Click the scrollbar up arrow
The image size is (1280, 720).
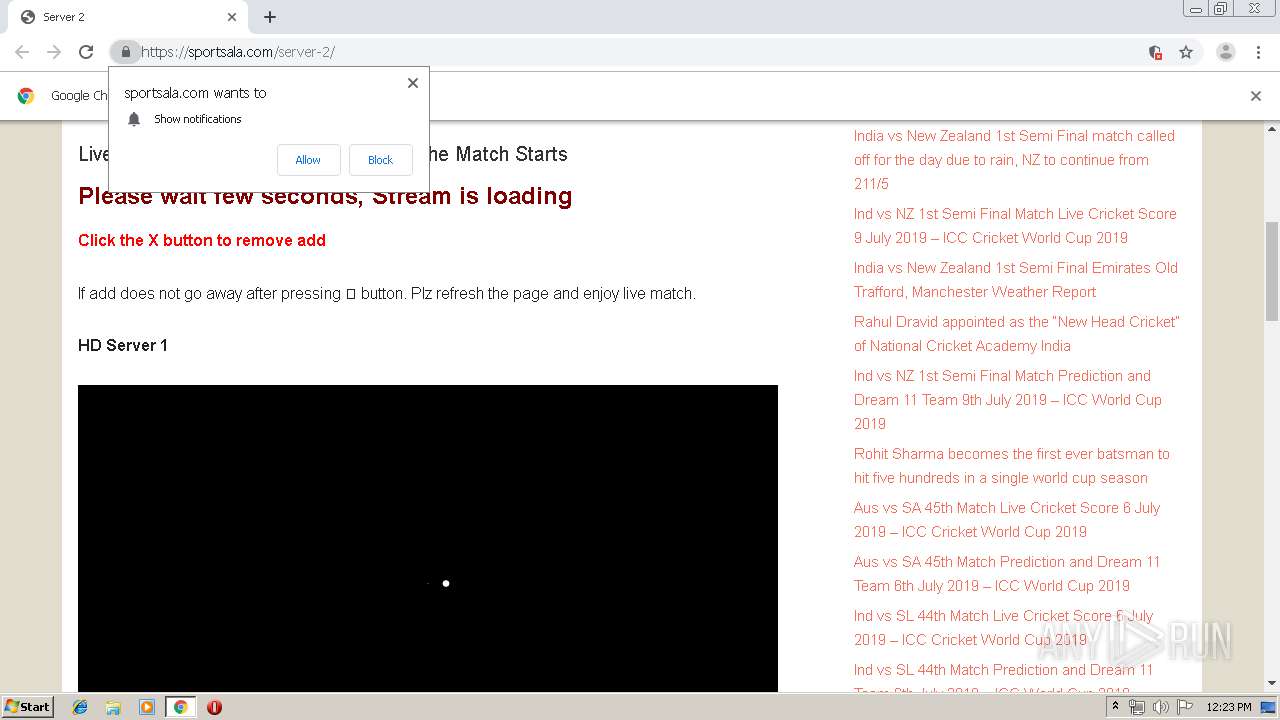click(1272, 128)
